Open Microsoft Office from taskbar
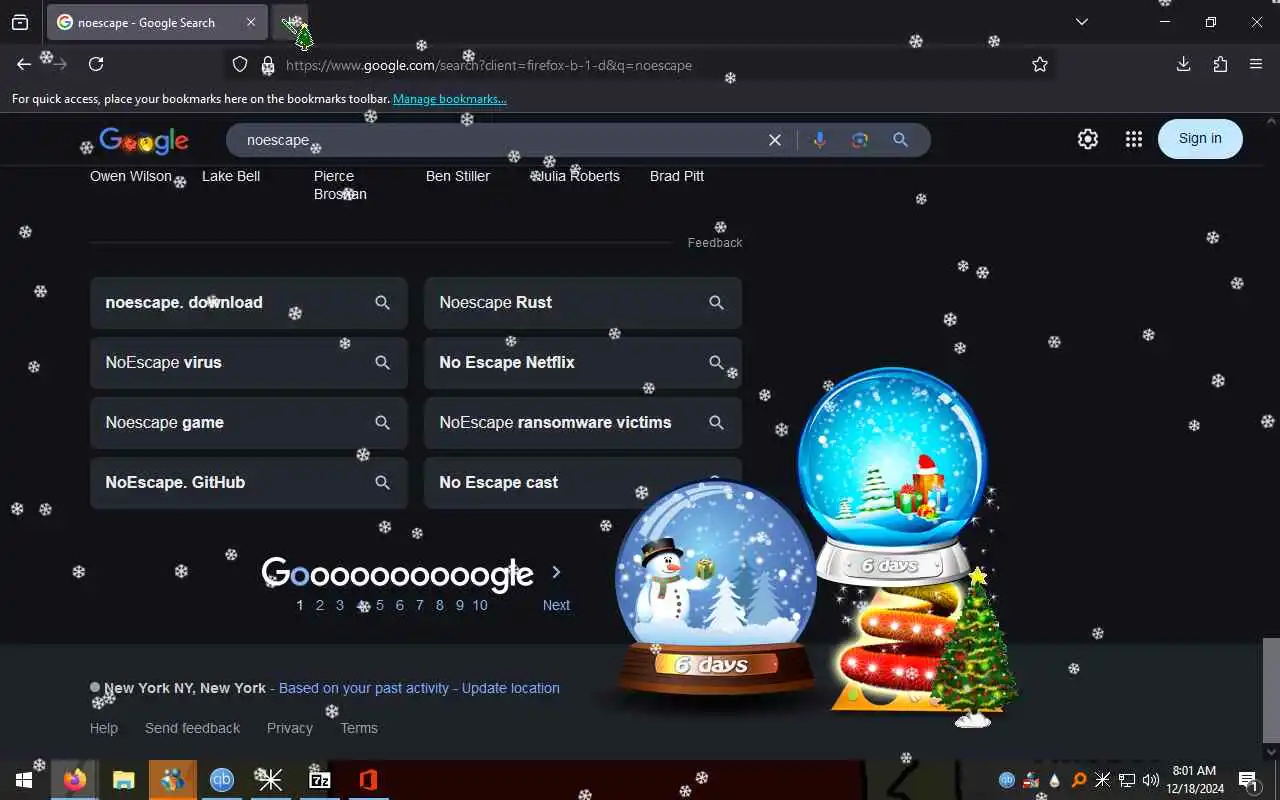This screenshot has width=1280, height=800. [368, 780]
